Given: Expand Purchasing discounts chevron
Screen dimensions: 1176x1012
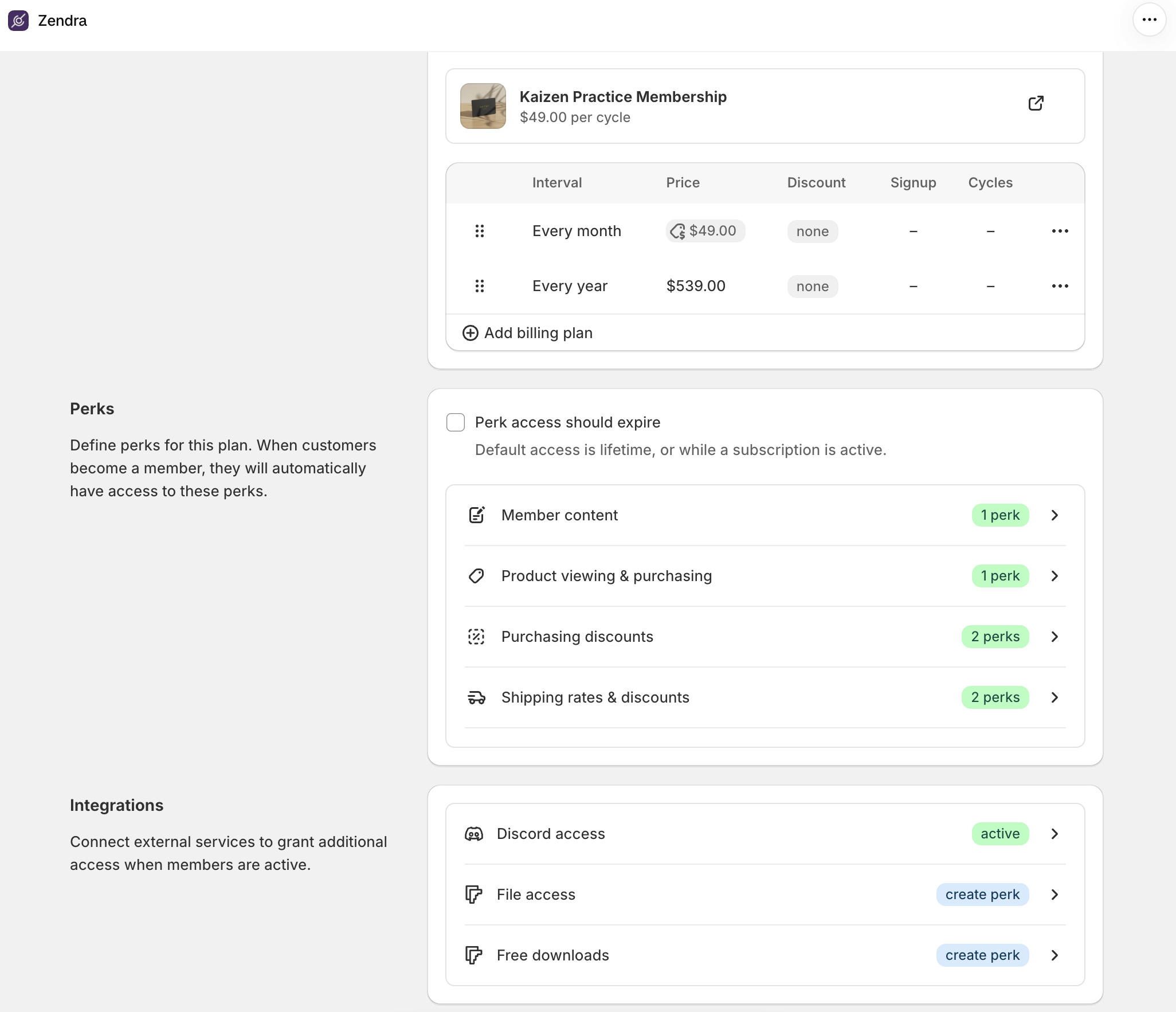Looking at the screenshot, I should tap(1055, 637).
